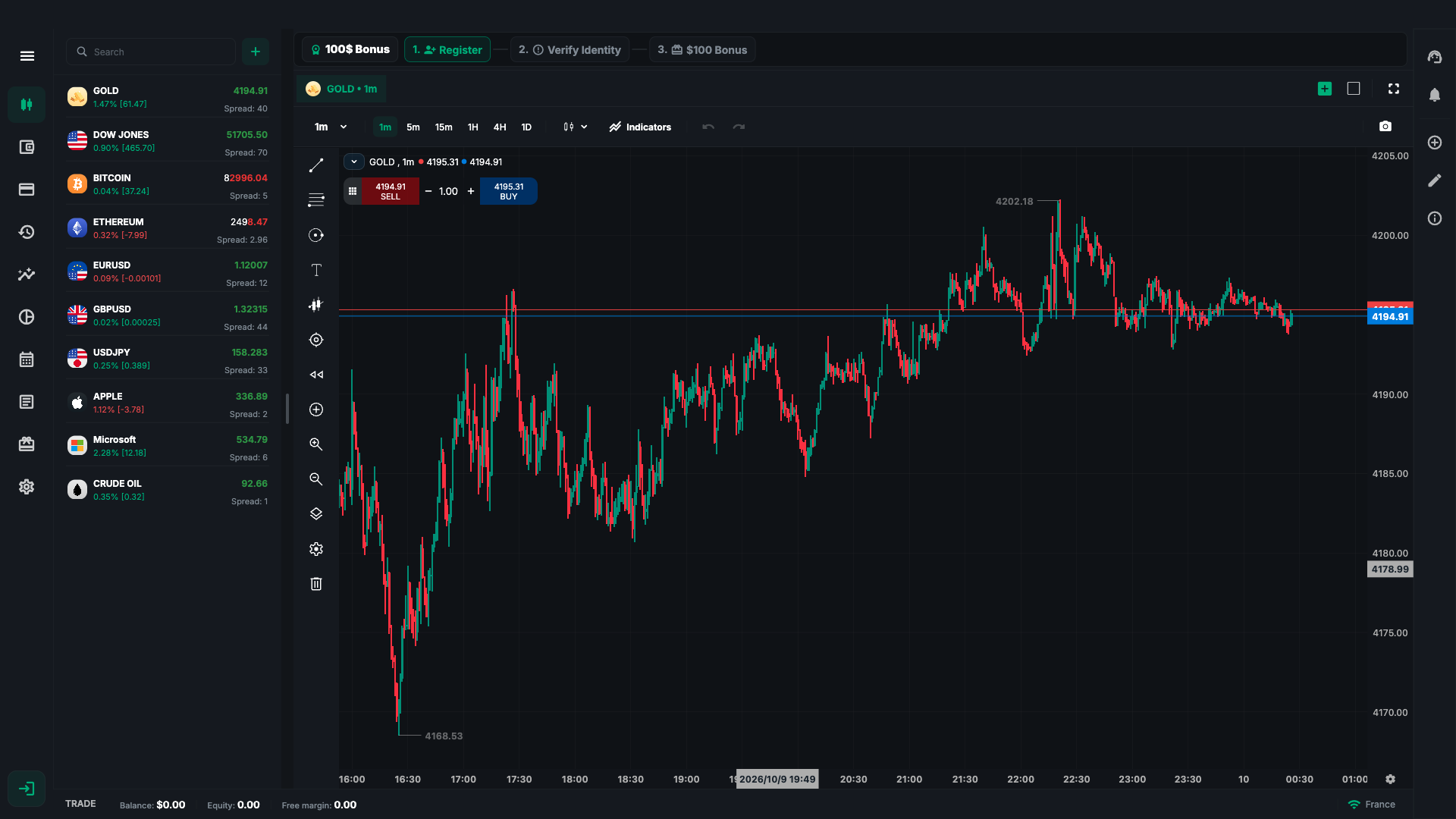Open the Fibonacci lines tool
The height and width of the screenshot is (819, 1456).
coord(316,200)
